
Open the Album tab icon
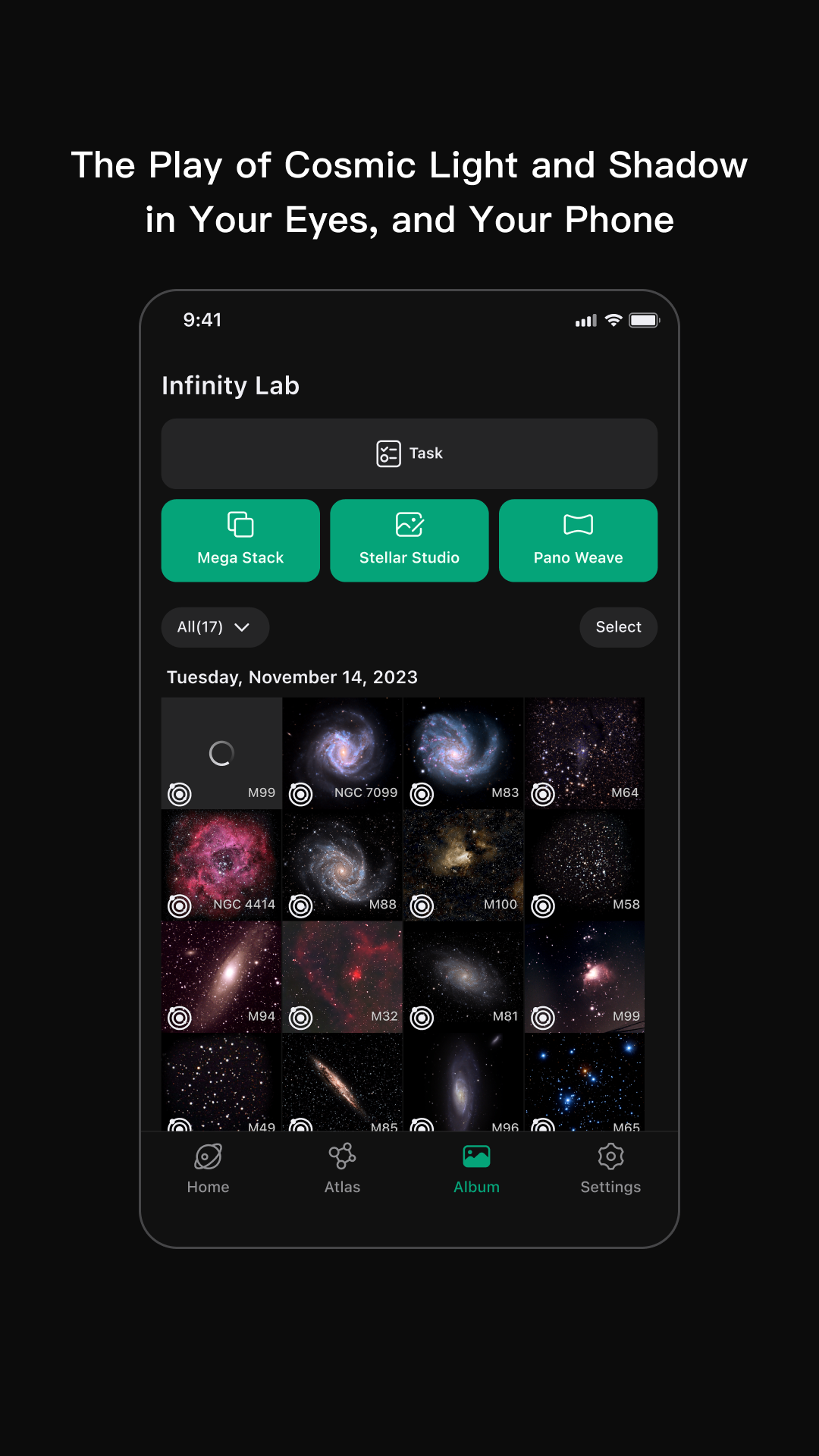[476, 1156]
